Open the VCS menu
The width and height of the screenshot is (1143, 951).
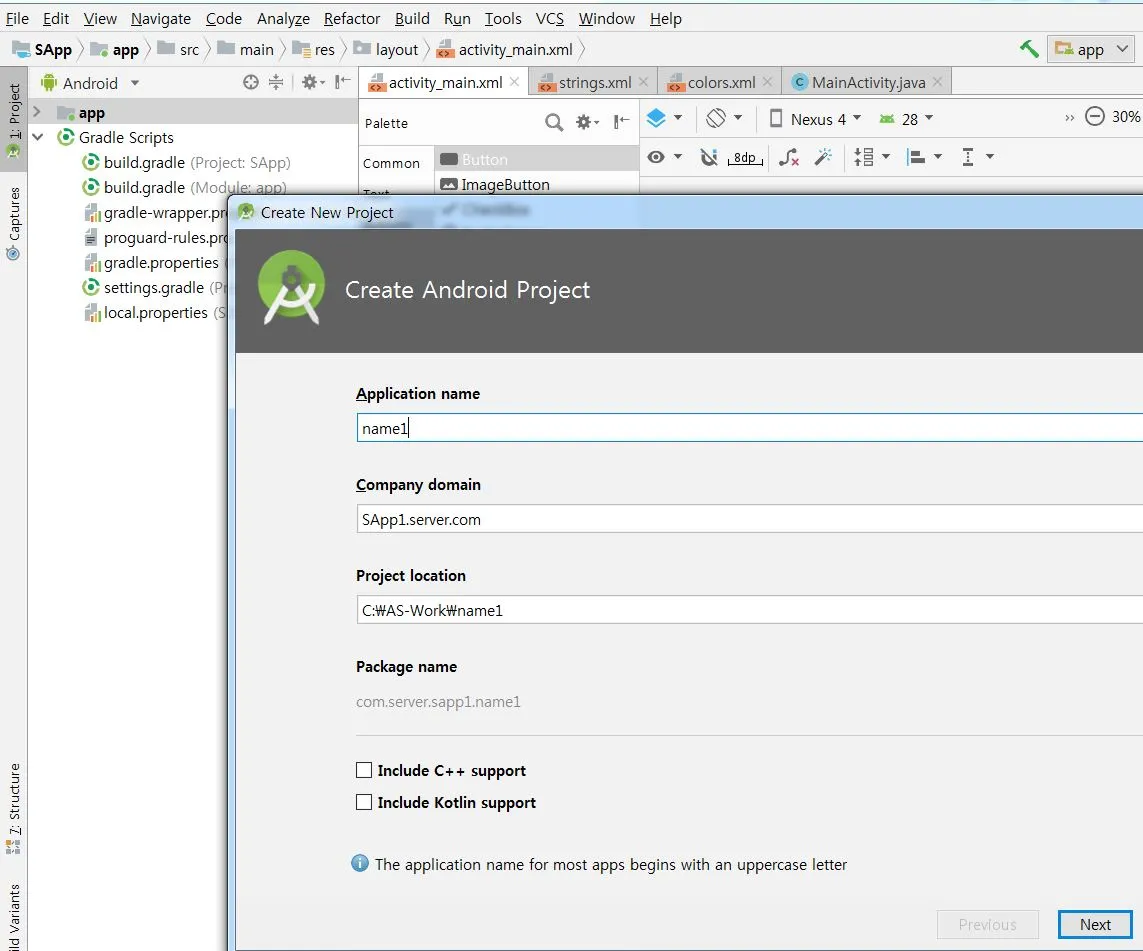point(550,18)
